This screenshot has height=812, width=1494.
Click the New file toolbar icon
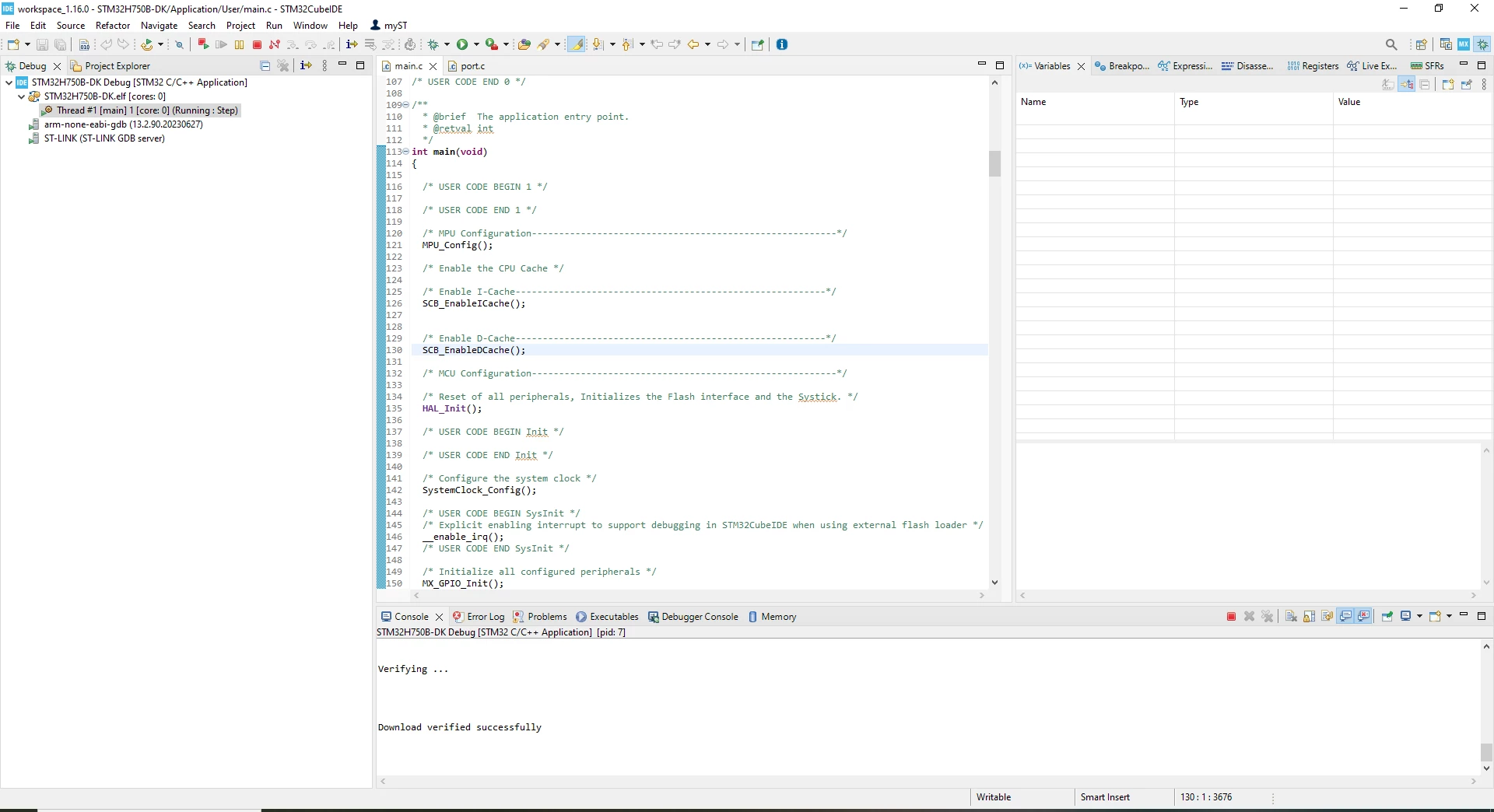(x=13, y=44)
